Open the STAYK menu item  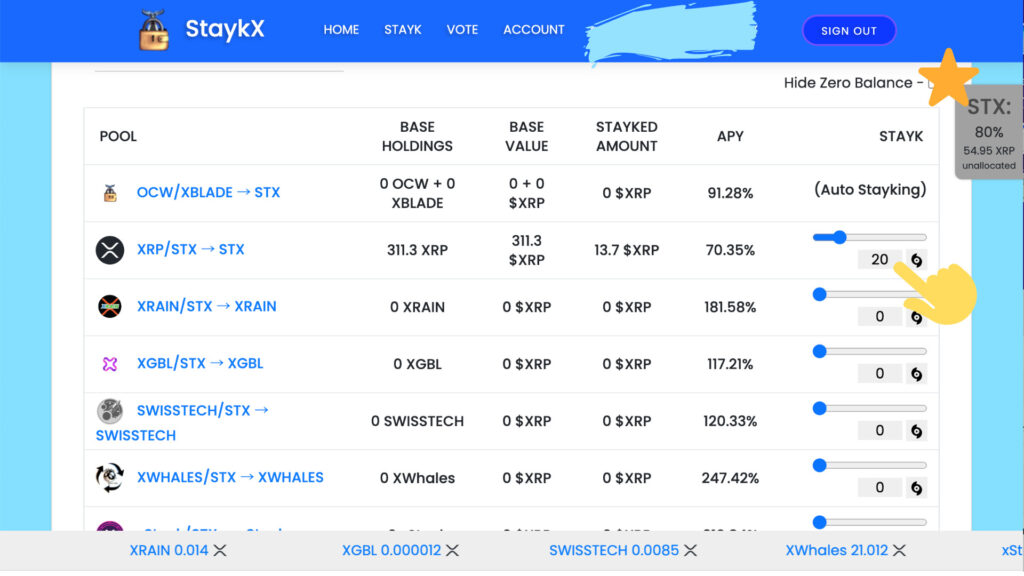click(x=403, y=30)
